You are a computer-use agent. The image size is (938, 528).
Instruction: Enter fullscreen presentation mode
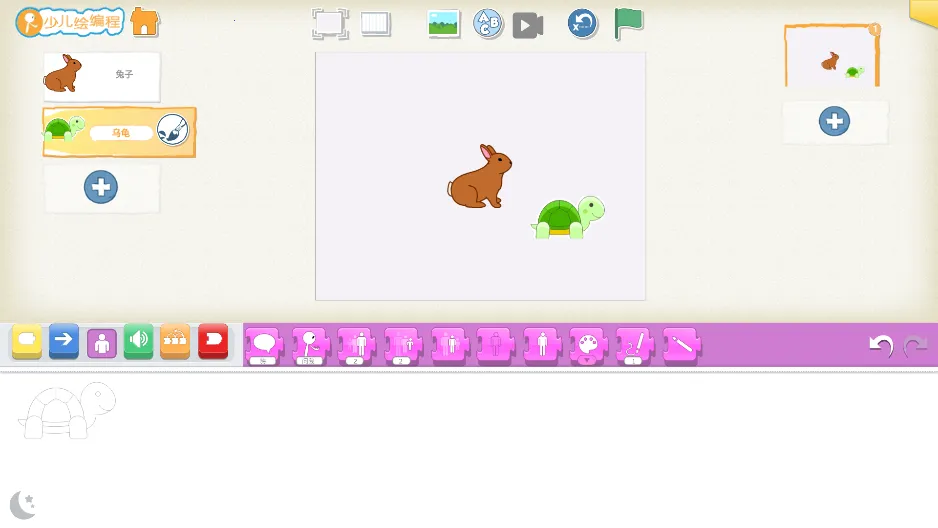coord(330,24)
